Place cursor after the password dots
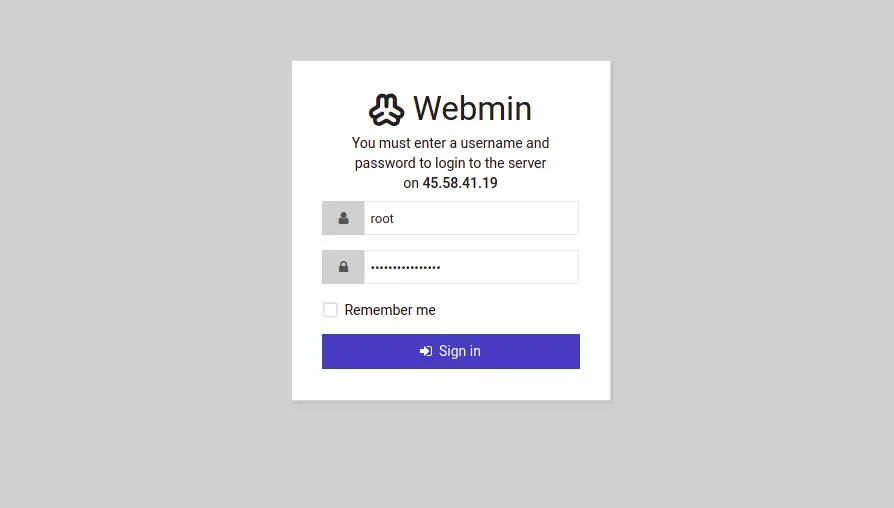This screenshot has height=508, width=894. 441,267
